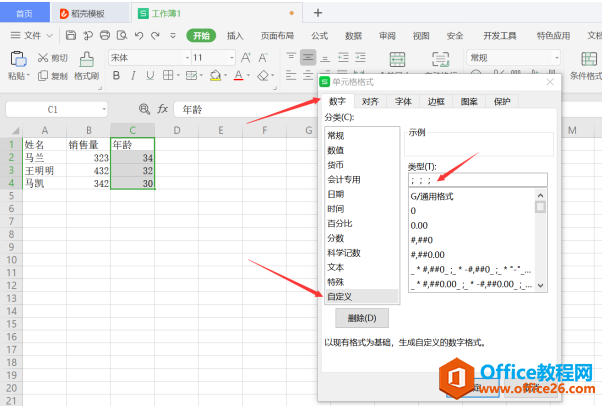Open a new tab with the plus icon
The image size is (602, 406).
318,13
